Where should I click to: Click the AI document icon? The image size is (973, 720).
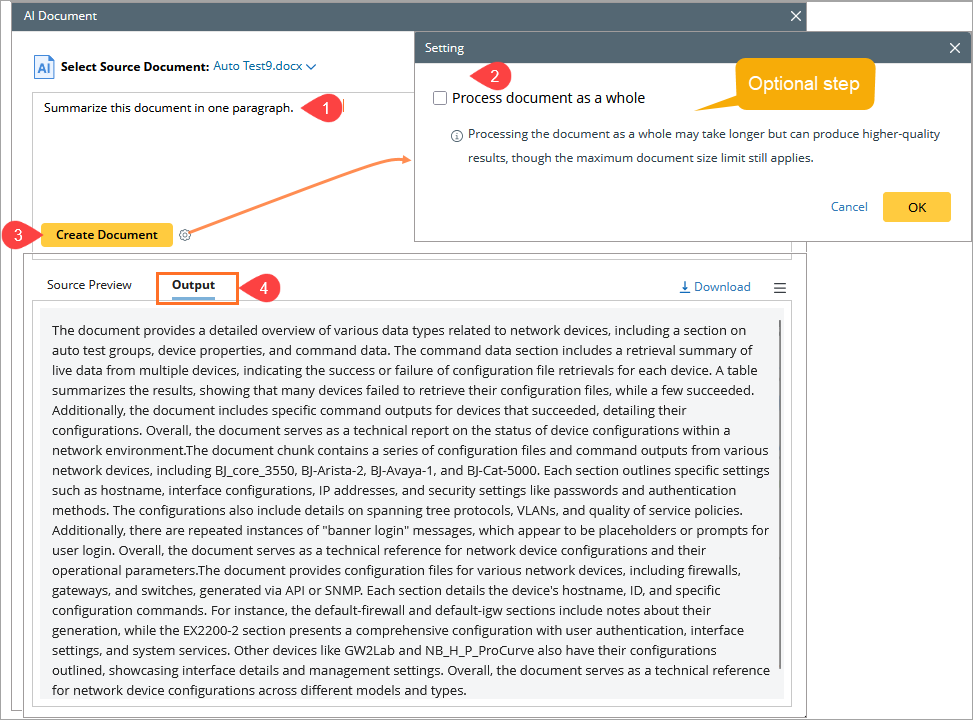click(x=44, y=67)
